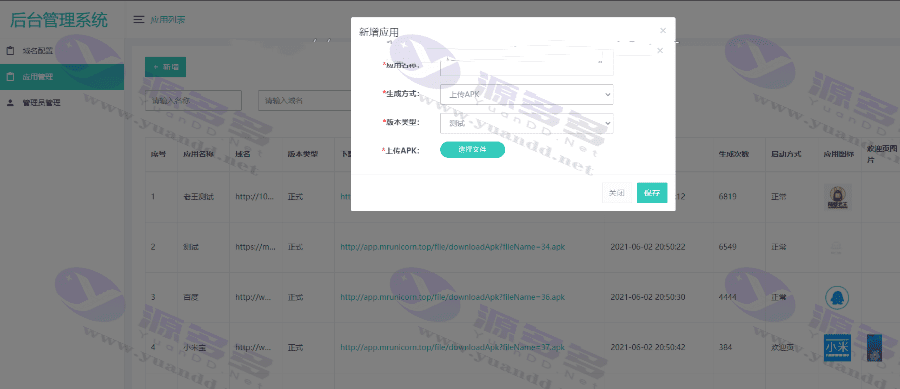Close the 新增应用 dialog with X icon
The height and width of the screenshot is (389, 900).
663,30
